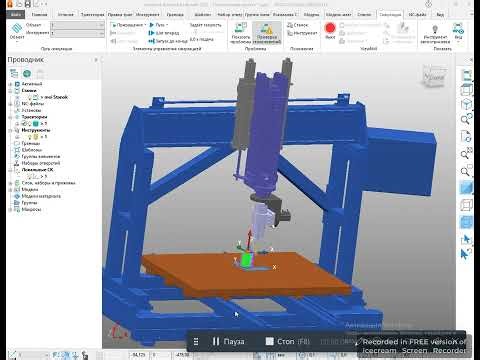Screen dimensions: 480x360
Task: Click the cursor selection arrow icon
Action: tap(466, 239)
